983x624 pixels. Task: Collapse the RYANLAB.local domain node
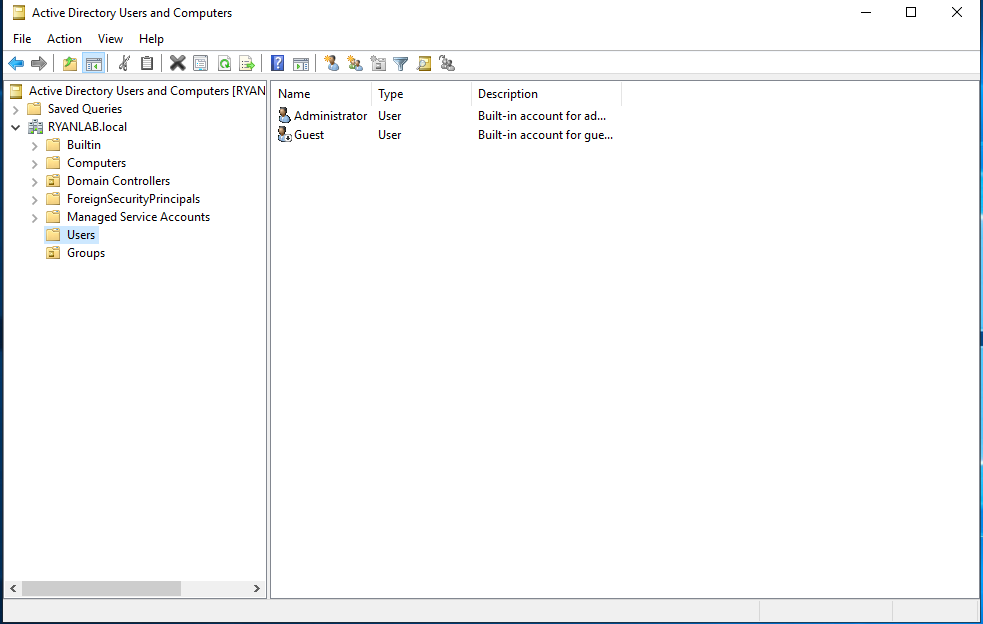pyautogui.click(x=15, y=126)
